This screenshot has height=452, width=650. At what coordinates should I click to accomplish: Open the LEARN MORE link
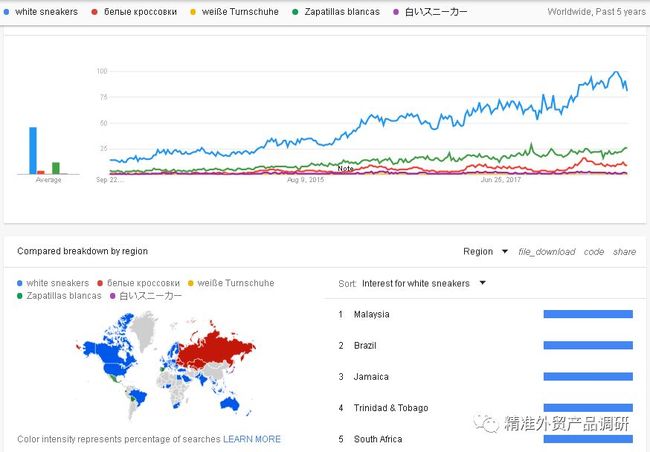pos(252,439)
